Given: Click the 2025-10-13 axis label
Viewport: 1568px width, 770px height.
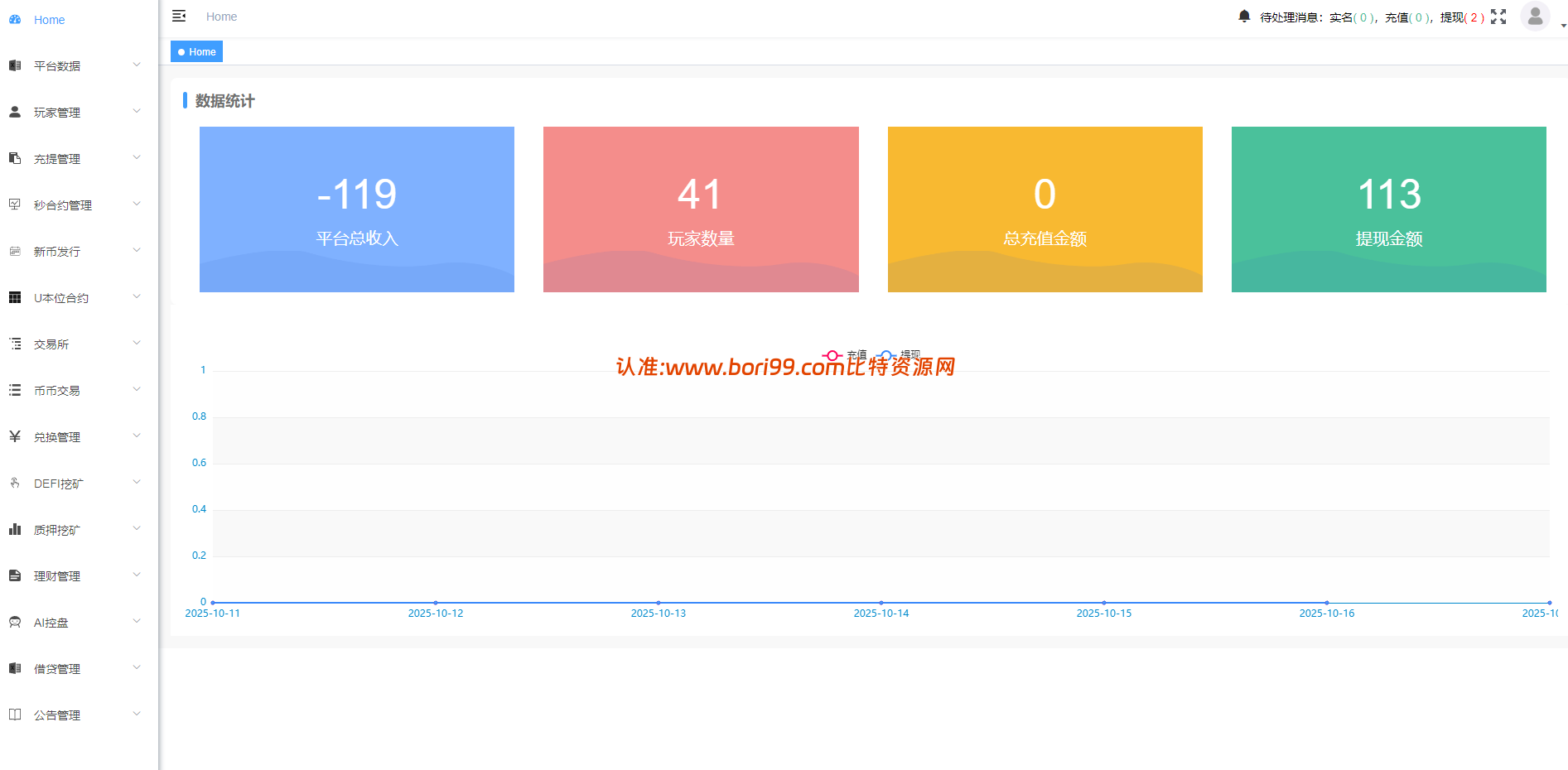Looking at the screenshot, I should click(x=659, y=614).
